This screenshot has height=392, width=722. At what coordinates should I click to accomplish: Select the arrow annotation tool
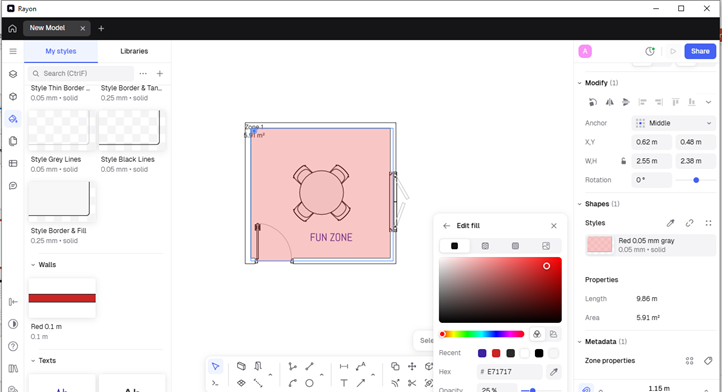coord(361,383)
